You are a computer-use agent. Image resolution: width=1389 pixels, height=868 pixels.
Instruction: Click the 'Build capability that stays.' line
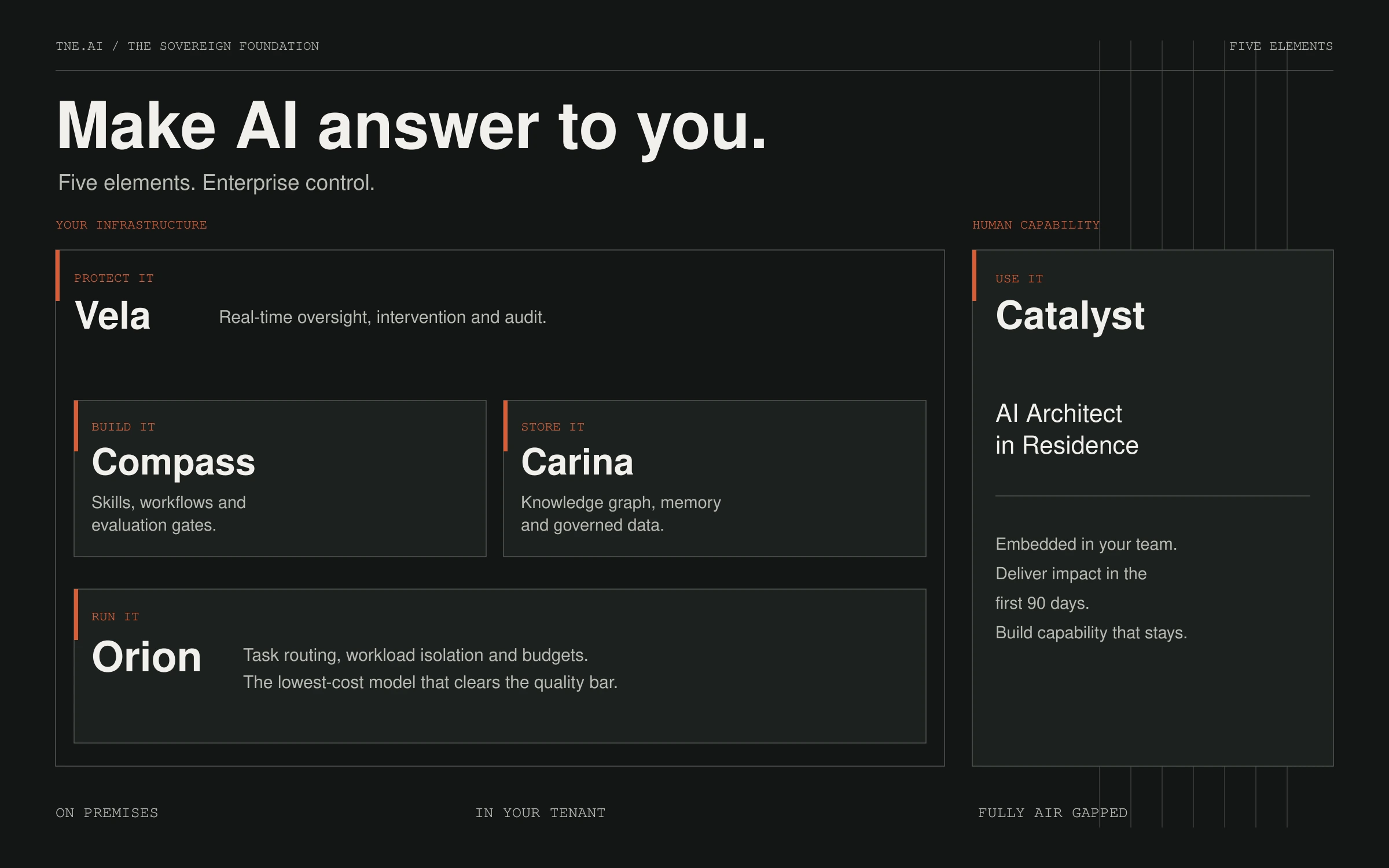click(1092, 632)
